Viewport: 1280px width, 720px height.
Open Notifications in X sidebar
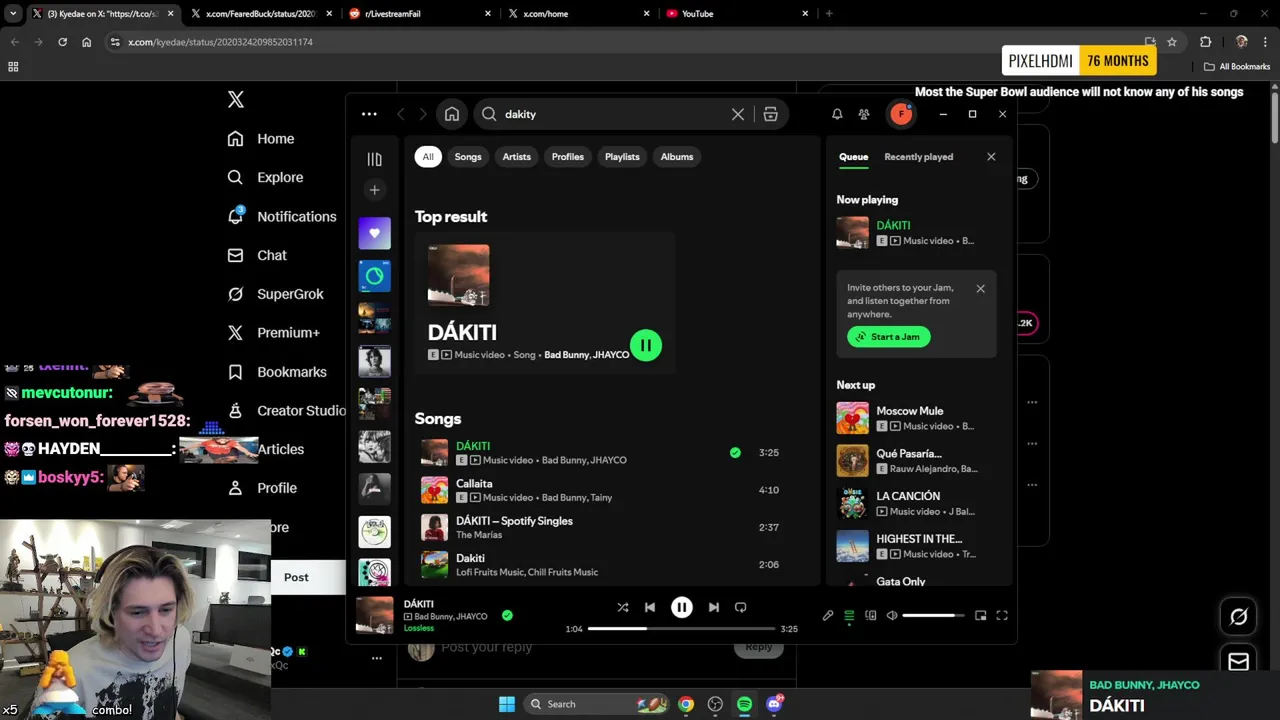(282, 216)
